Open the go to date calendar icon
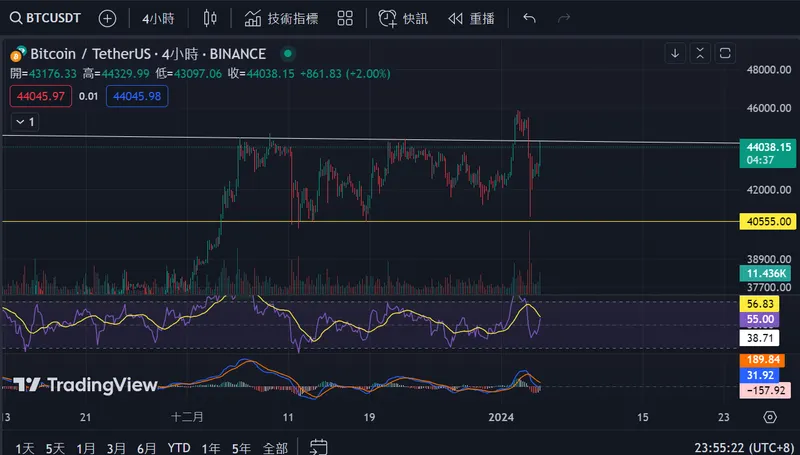The width and height of the screenshot is (800, 455). [318, 447]
